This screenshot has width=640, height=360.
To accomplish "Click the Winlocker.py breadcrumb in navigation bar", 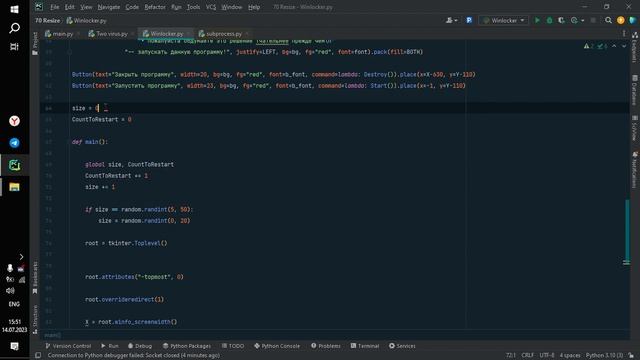I will pos(86,20).
